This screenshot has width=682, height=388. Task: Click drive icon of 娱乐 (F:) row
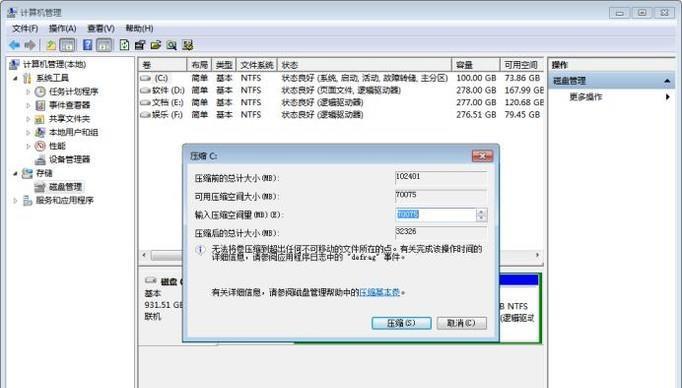(145, 115)
